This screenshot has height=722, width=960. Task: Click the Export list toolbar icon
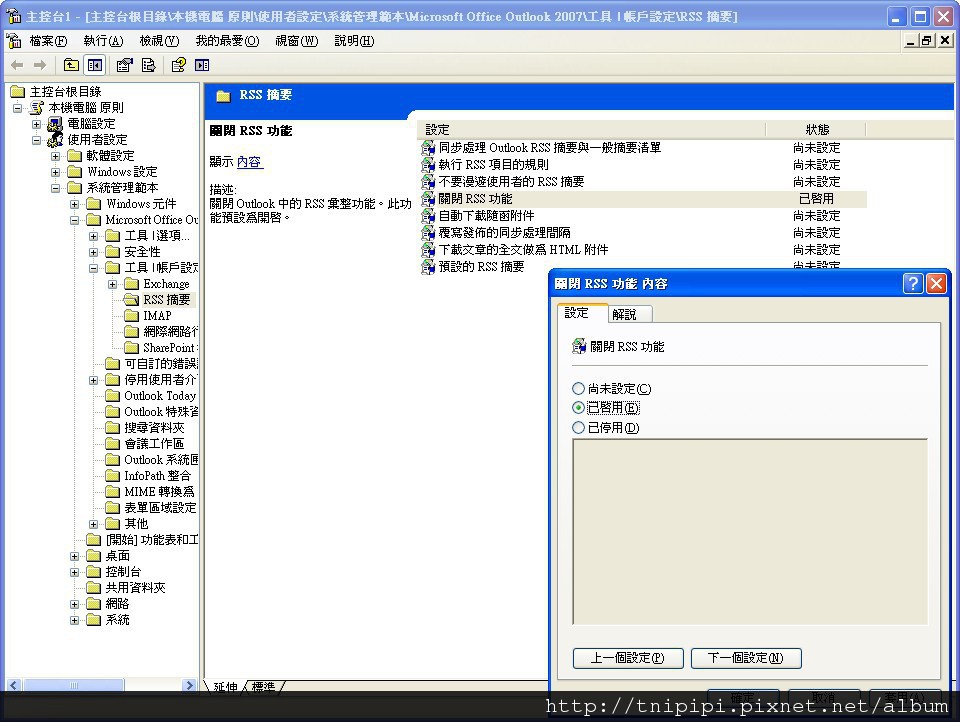point(148,65)
